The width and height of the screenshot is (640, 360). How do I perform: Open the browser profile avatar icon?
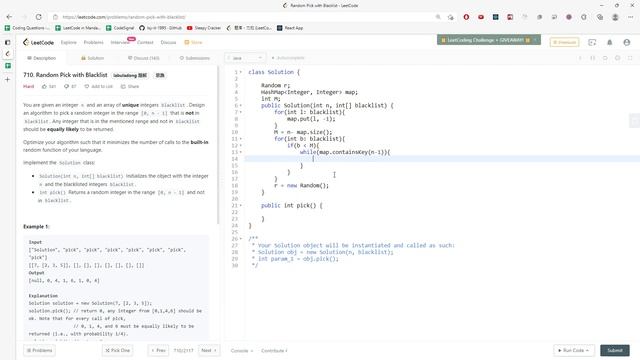(x=615, y=17)
